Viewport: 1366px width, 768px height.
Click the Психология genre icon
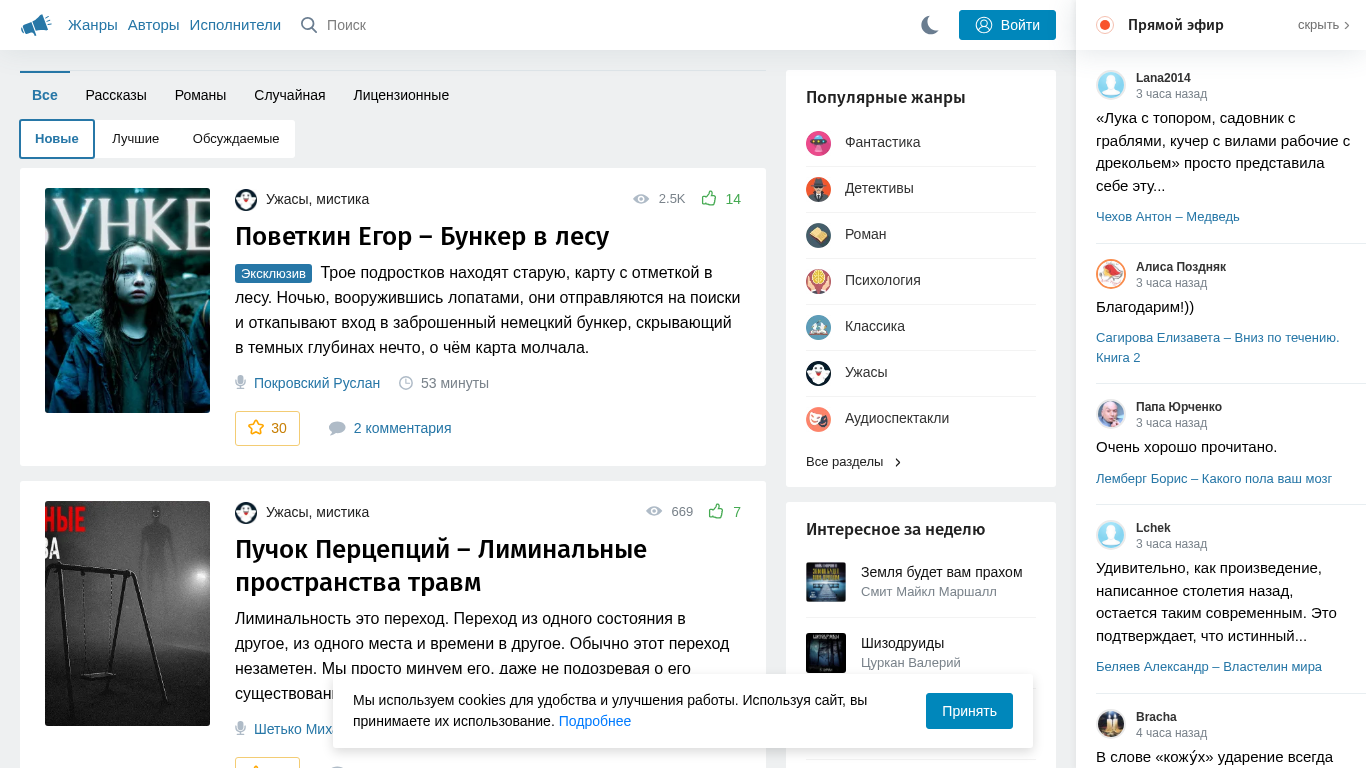(x=818, y=281)
